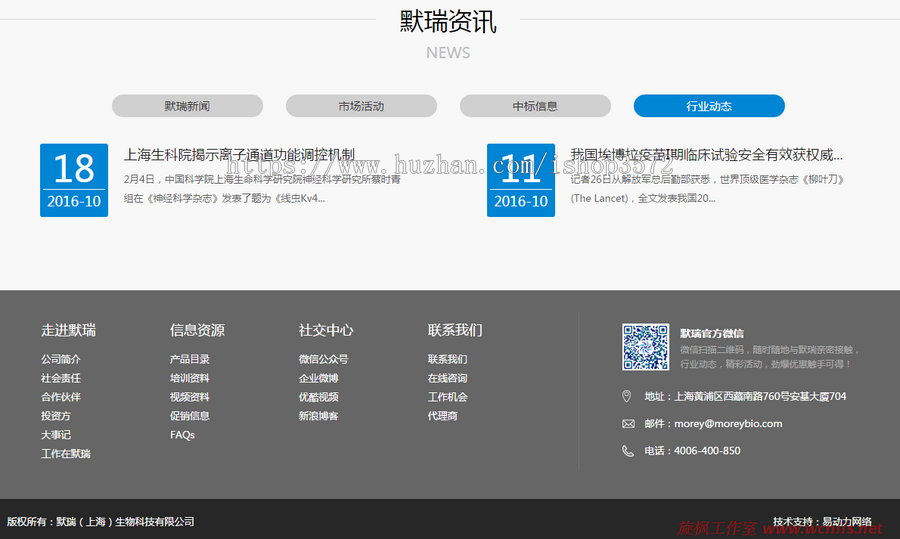Select the 行业动态 tab

[x=709, y=106]
